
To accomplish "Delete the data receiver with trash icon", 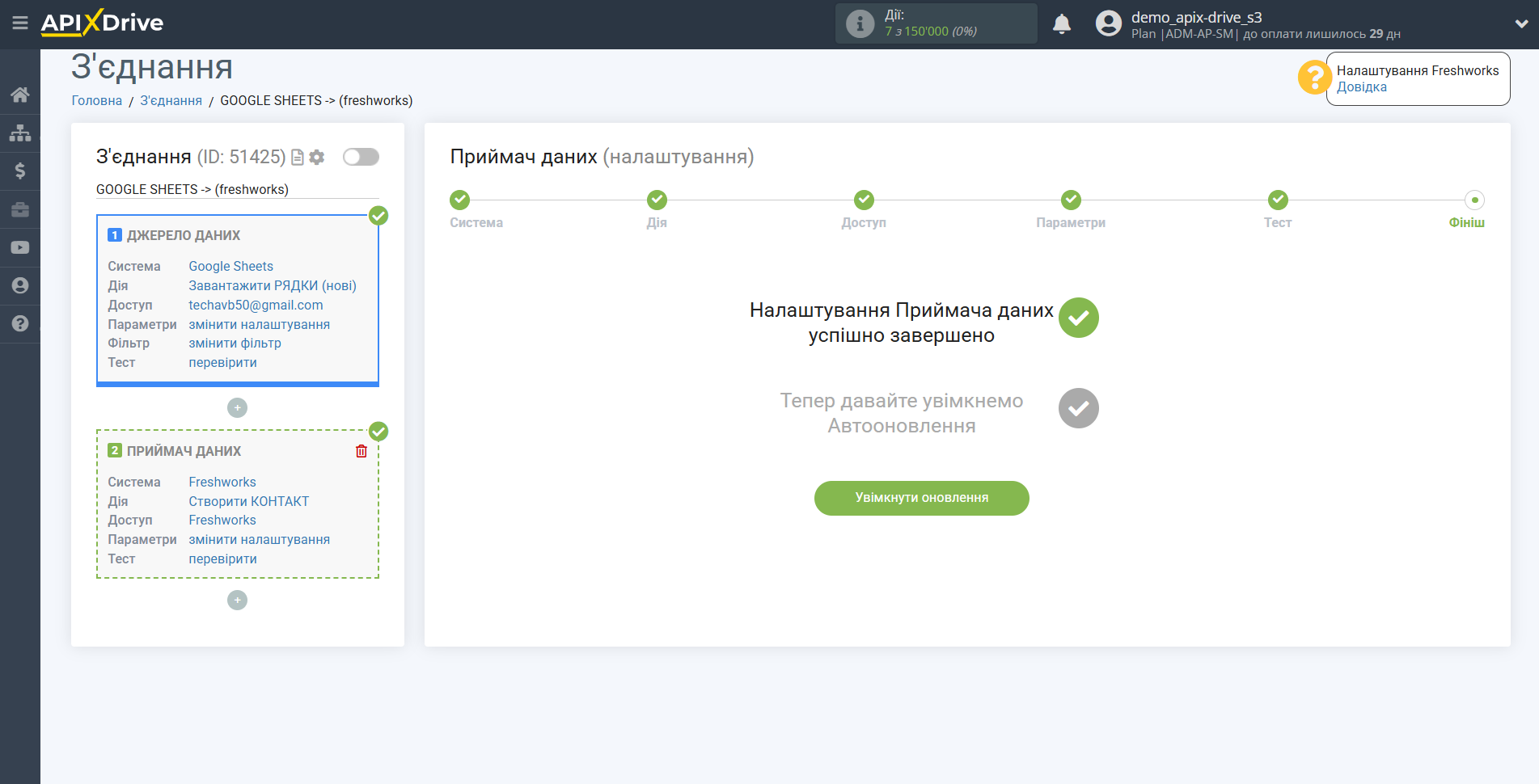I will 361,451.
